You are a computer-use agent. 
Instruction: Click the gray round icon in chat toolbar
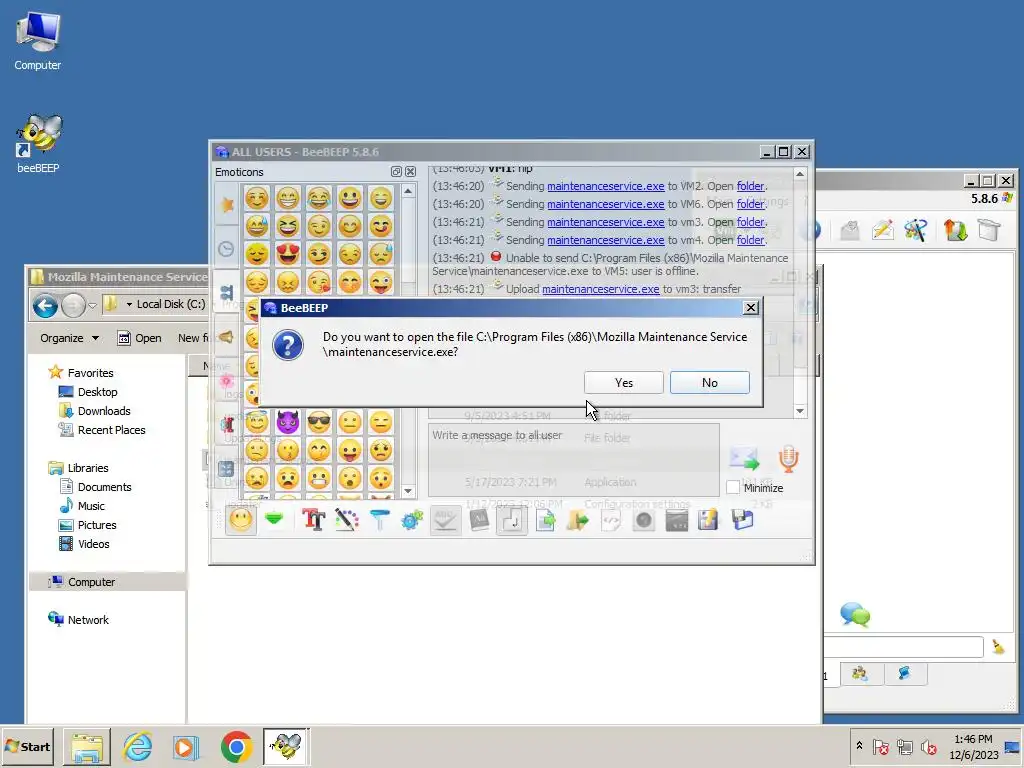(643, 520)
